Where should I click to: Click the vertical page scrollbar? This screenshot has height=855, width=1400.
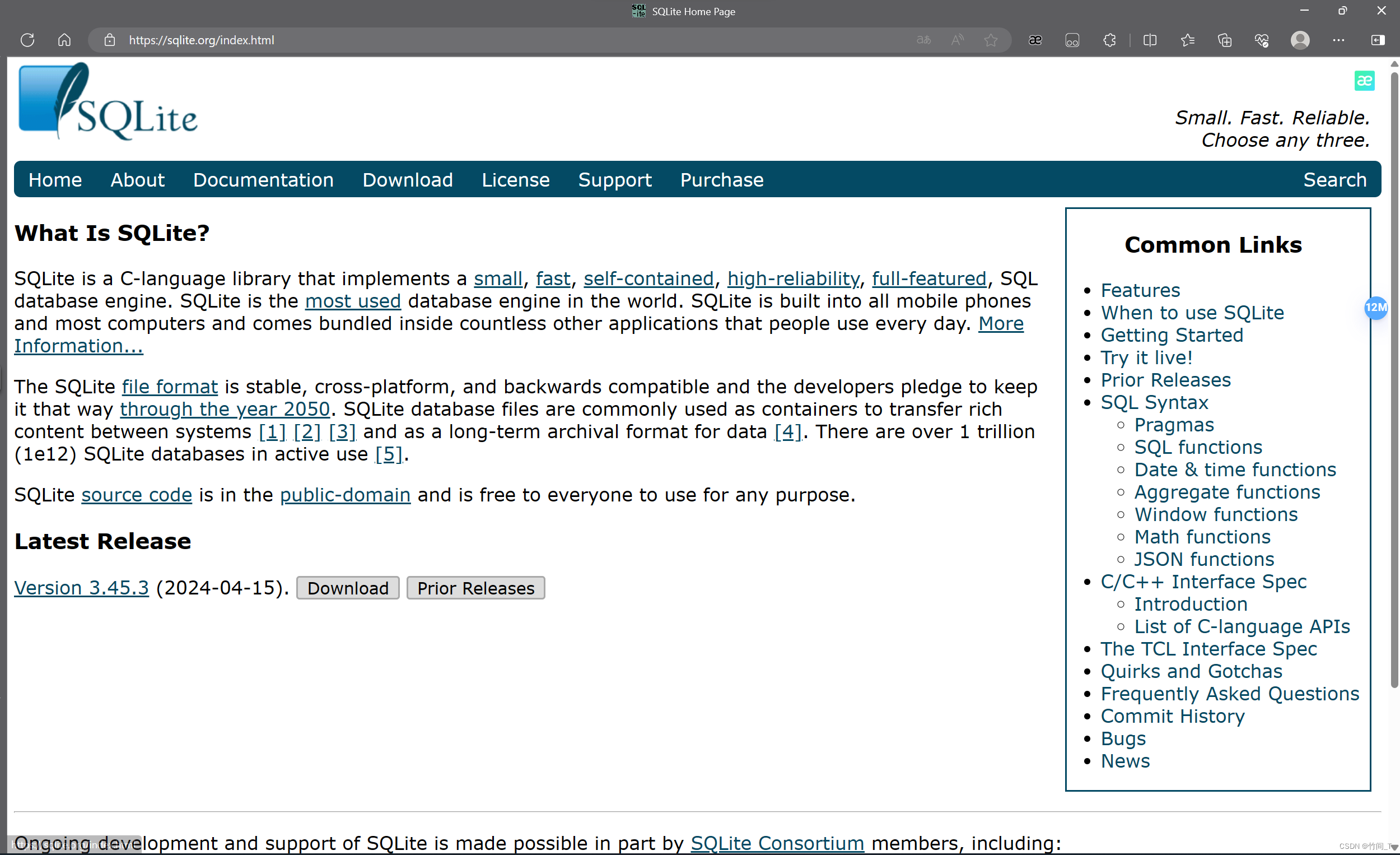click(1394, 375)
